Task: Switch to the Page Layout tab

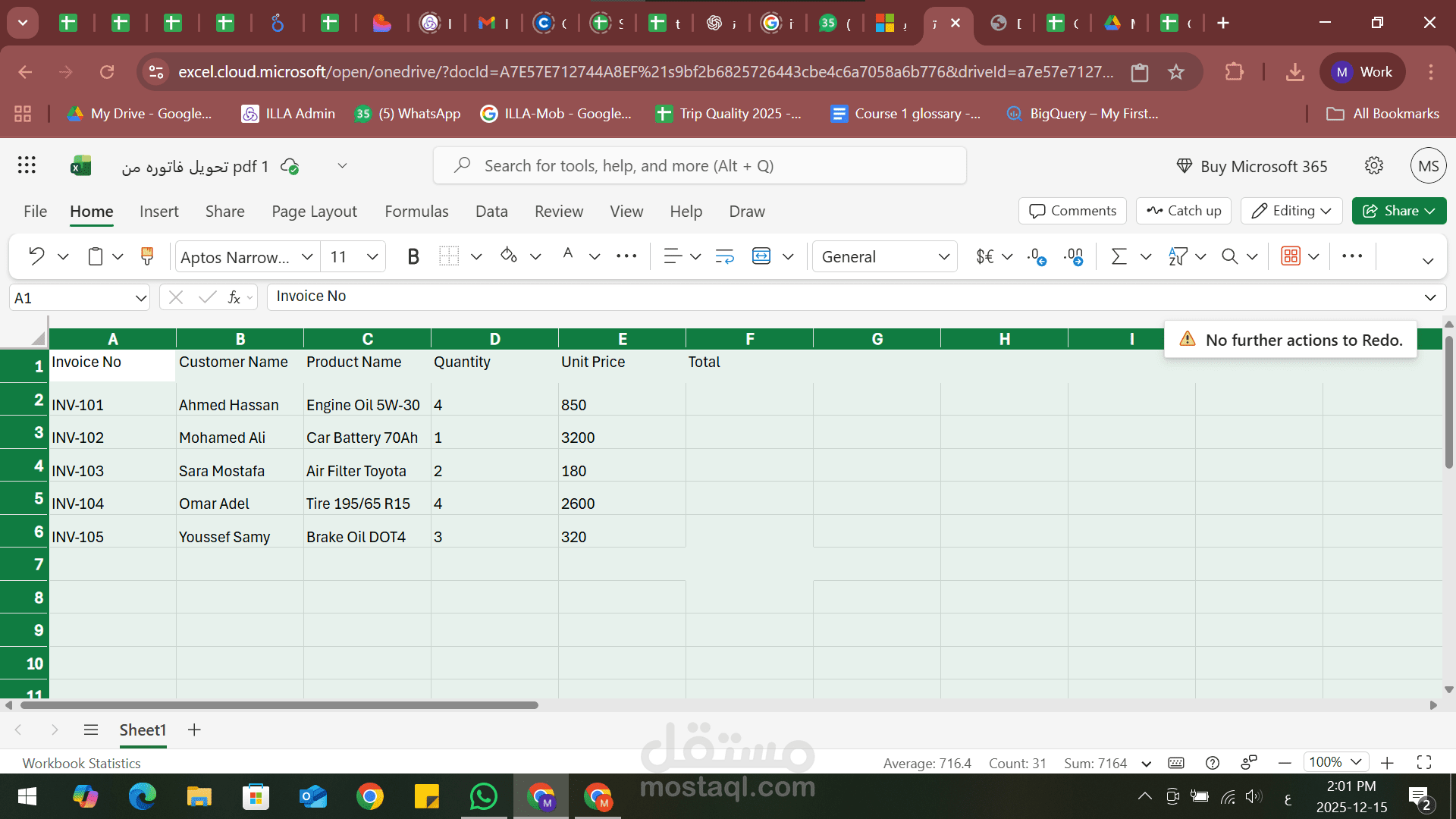Action: pyautogui.click(x=314, y=212)
